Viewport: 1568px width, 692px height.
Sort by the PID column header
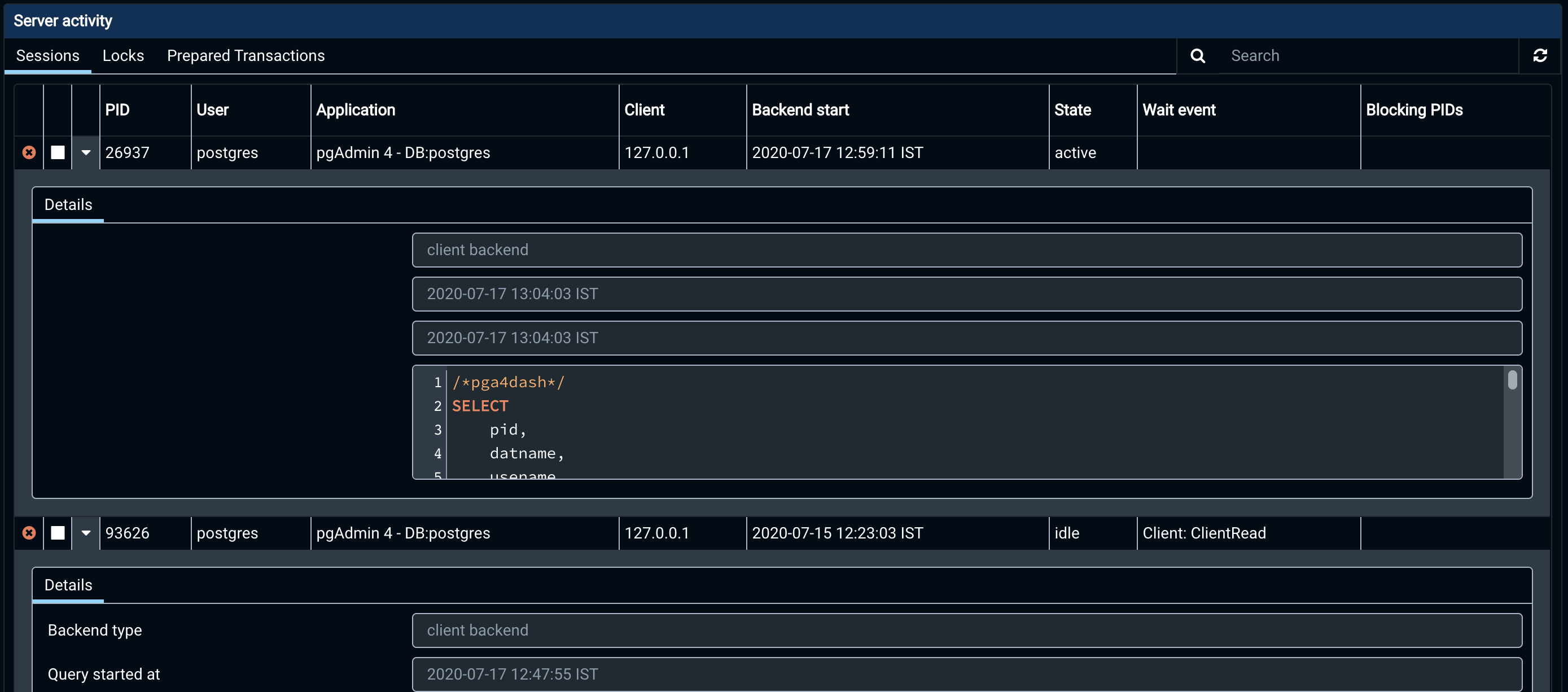[x=117, y=110]
